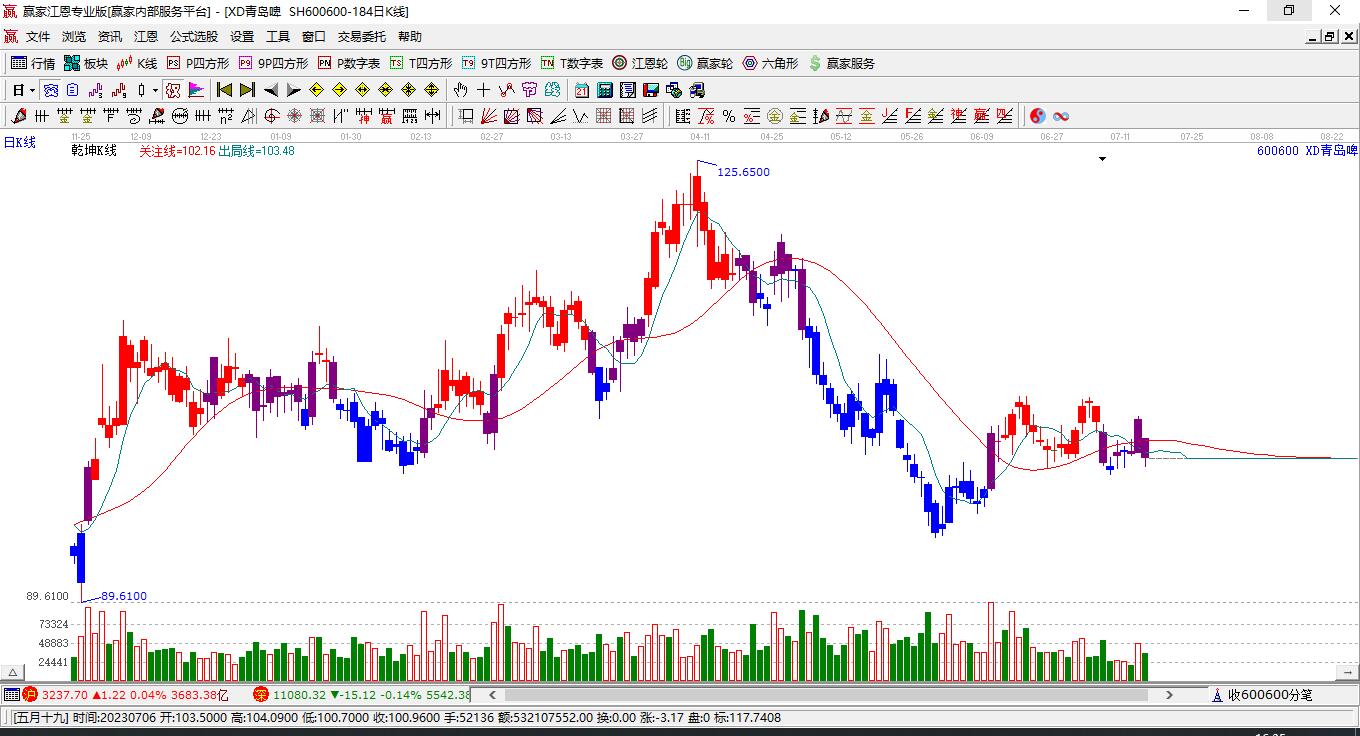
Task: Step chart right with black arrow
Action: (293, 90)
